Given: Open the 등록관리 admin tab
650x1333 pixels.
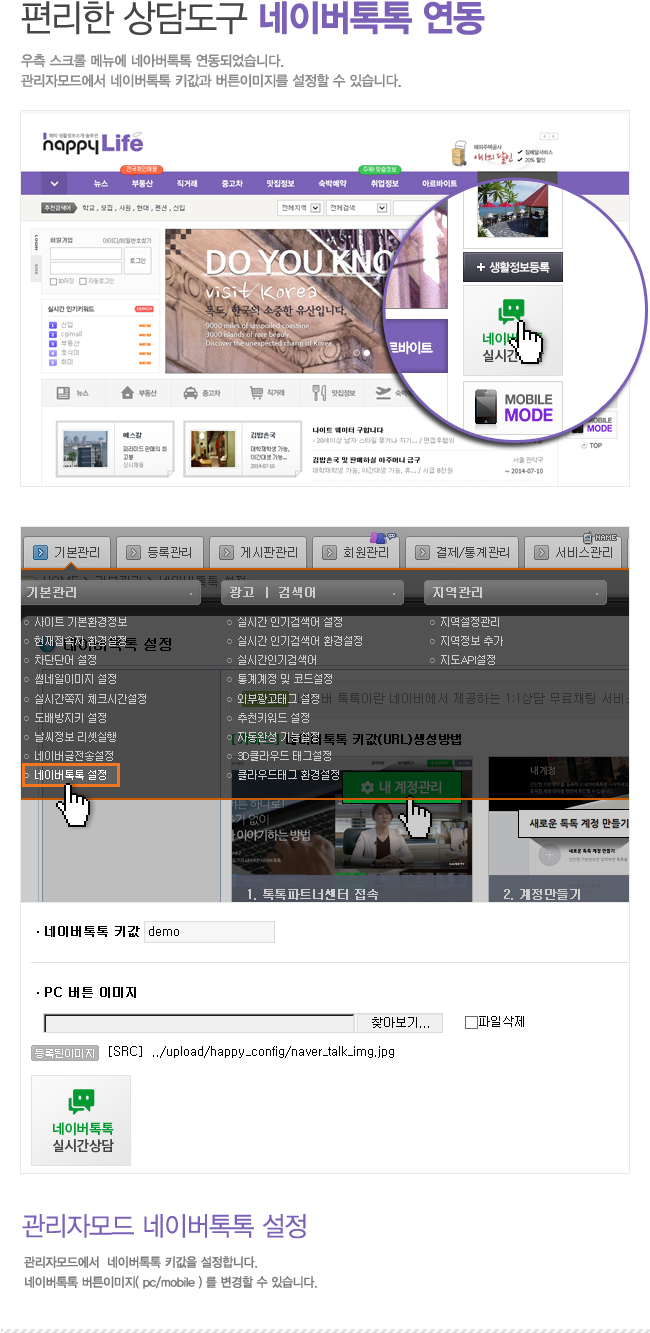Looking at the screenshot, I should coord(161,552).
